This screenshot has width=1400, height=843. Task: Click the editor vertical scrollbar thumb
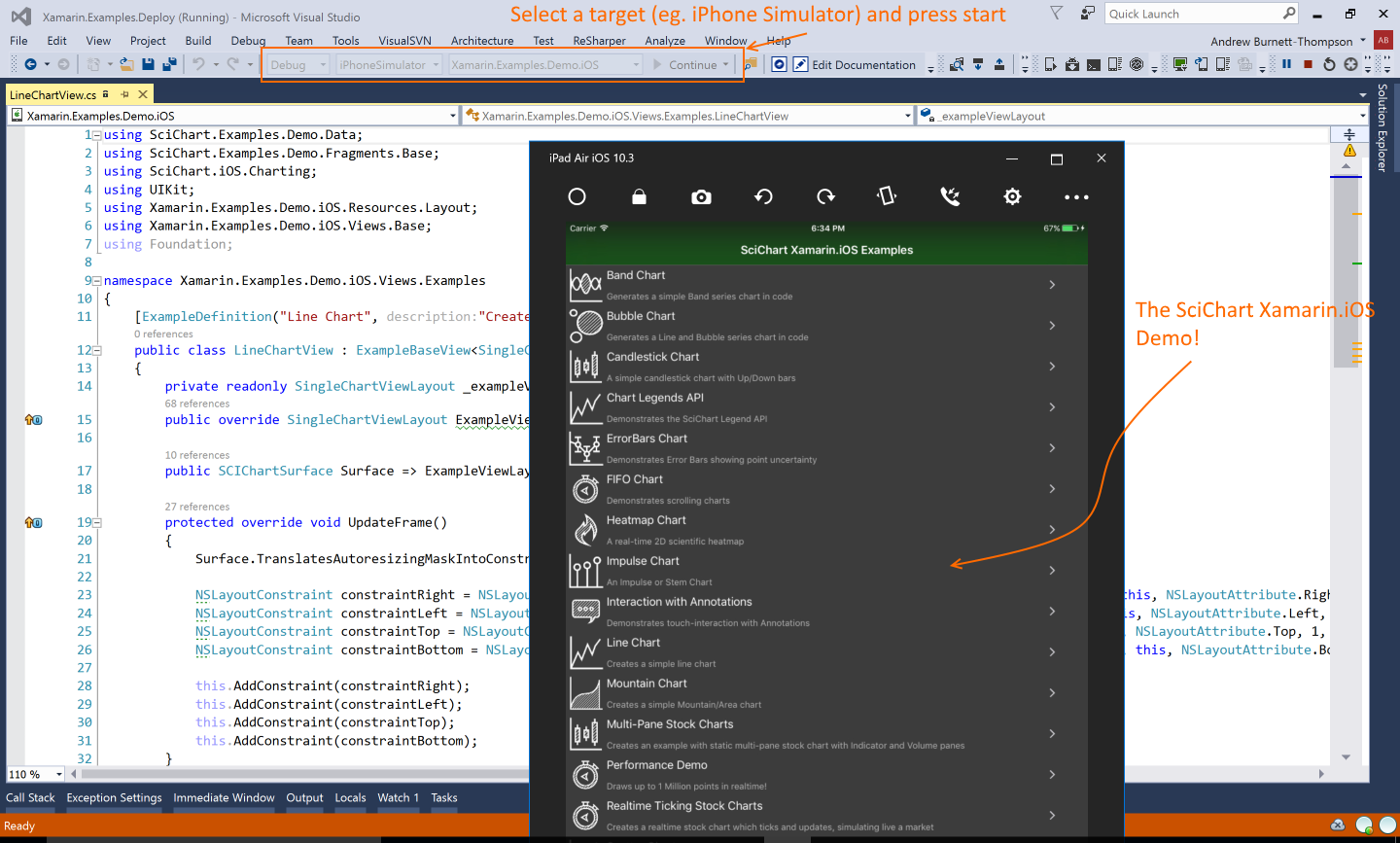point(1346,272)
